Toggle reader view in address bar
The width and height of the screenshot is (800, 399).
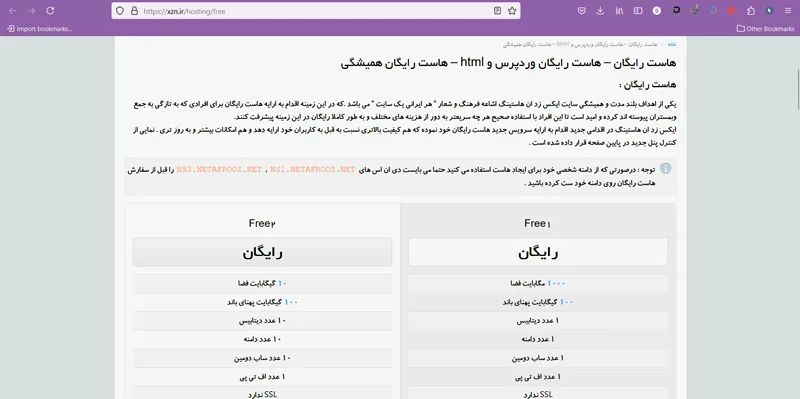497,11
